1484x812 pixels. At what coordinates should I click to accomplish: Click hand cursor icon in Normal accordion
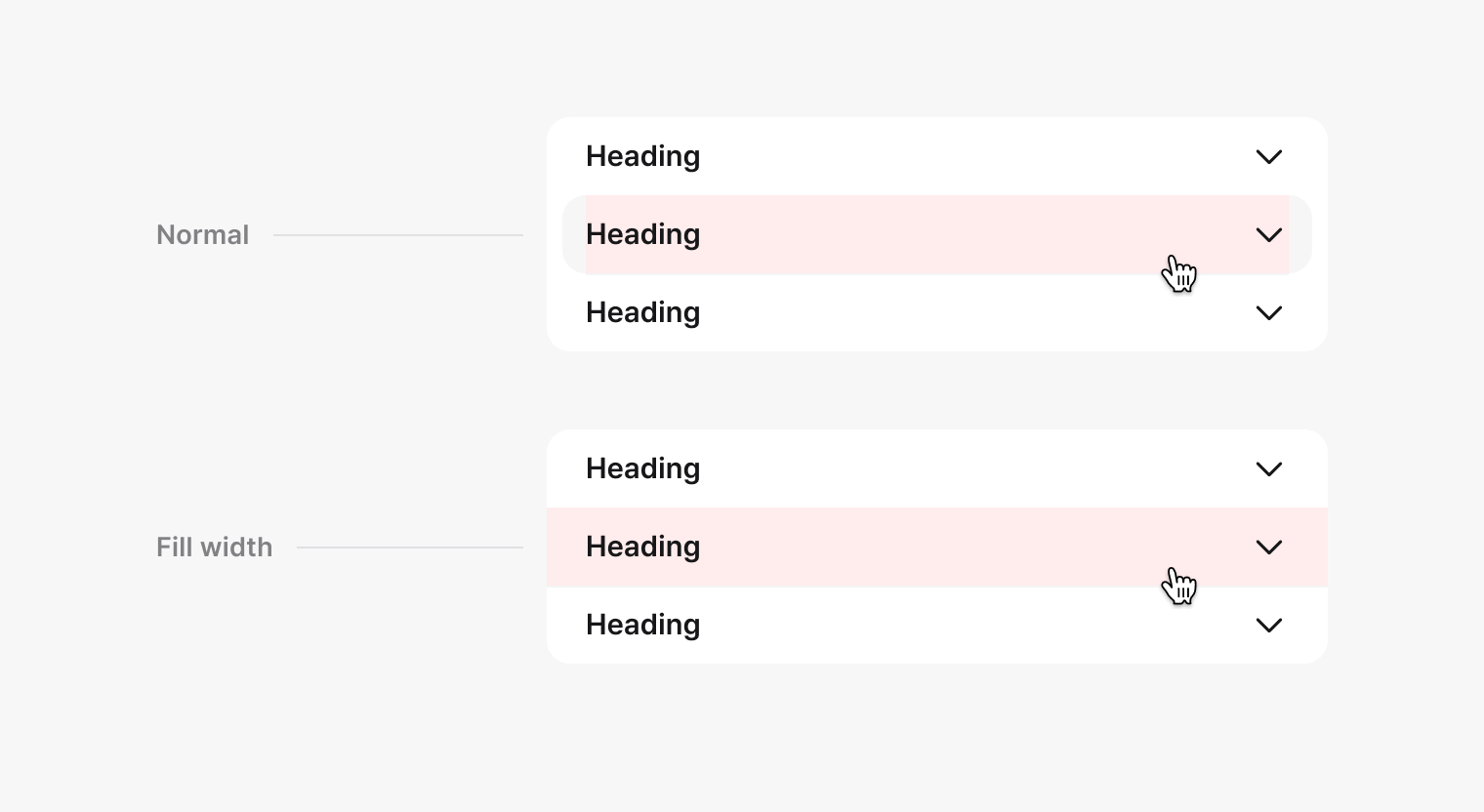click(x=1179, y=274)
